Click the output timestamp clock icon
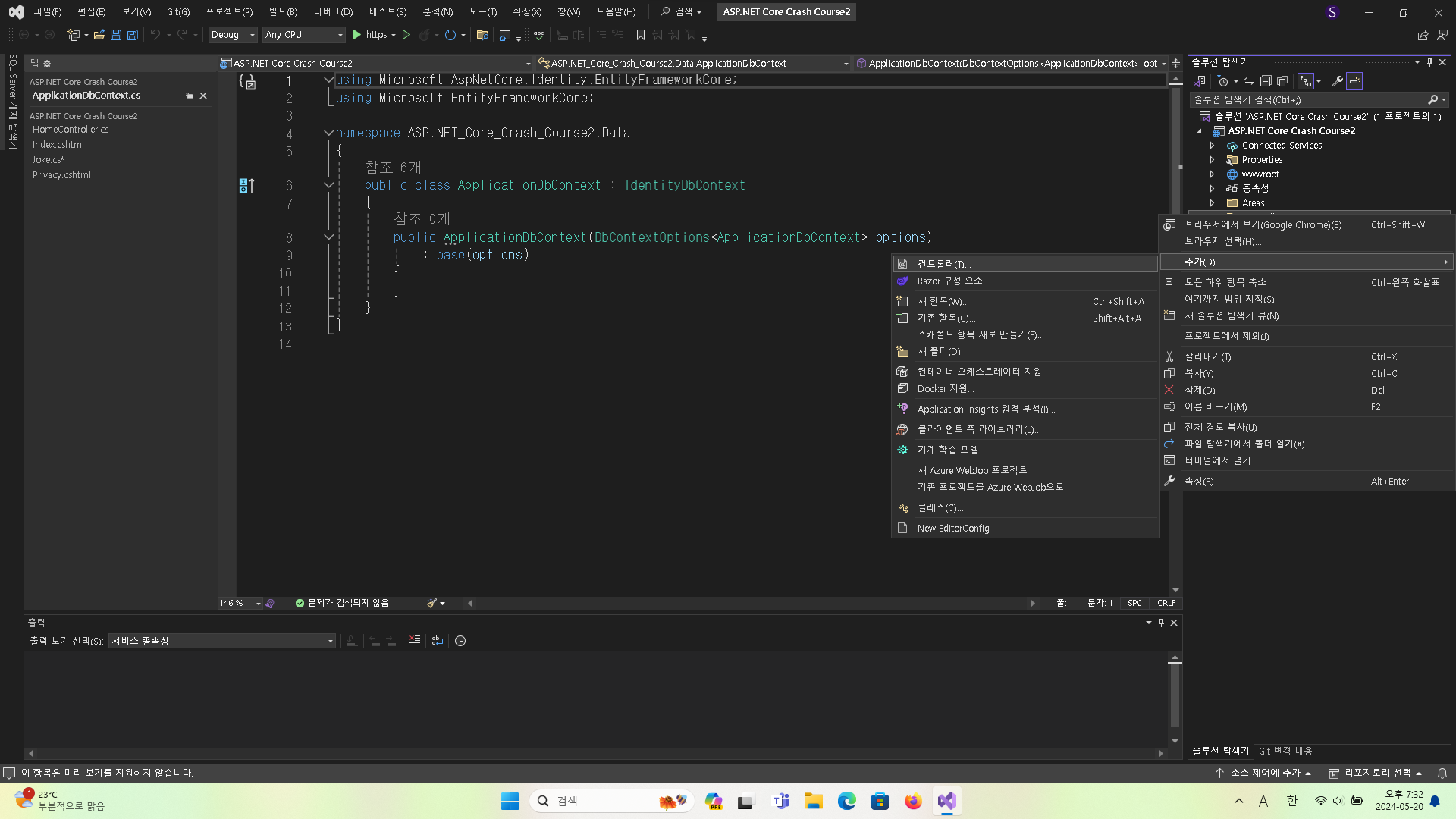 460,641
